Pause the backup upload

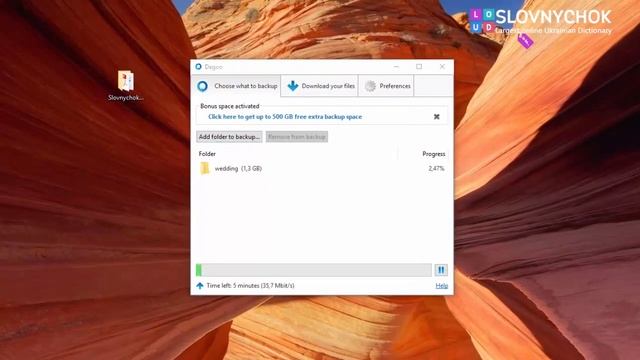[x=441, y=270]
